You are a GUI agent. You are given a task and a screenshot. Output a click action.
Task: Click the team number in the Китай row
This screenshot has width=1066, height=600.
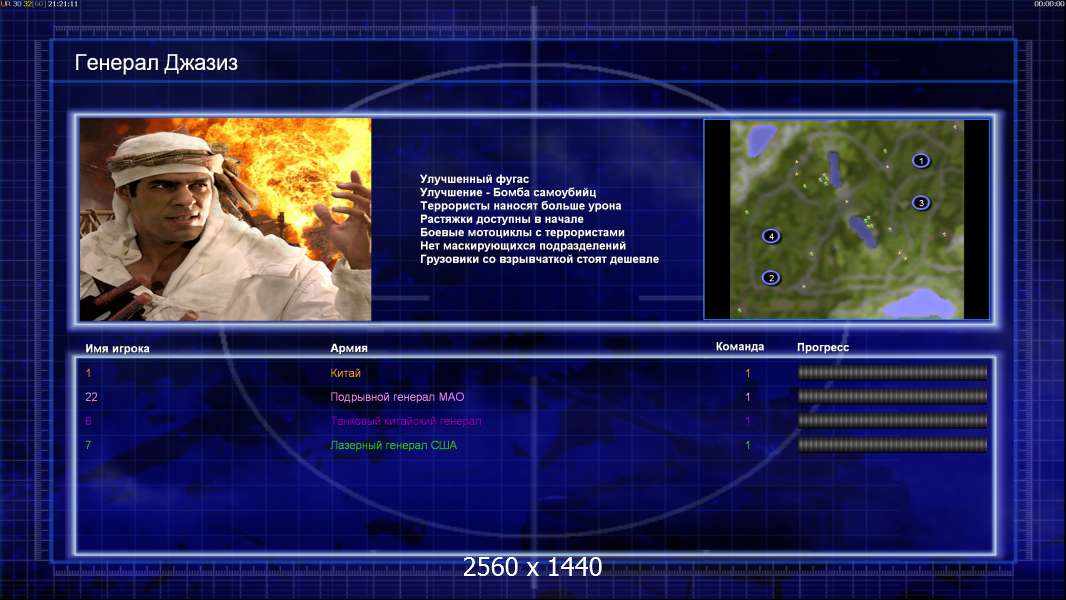click(x=747, y=373)
